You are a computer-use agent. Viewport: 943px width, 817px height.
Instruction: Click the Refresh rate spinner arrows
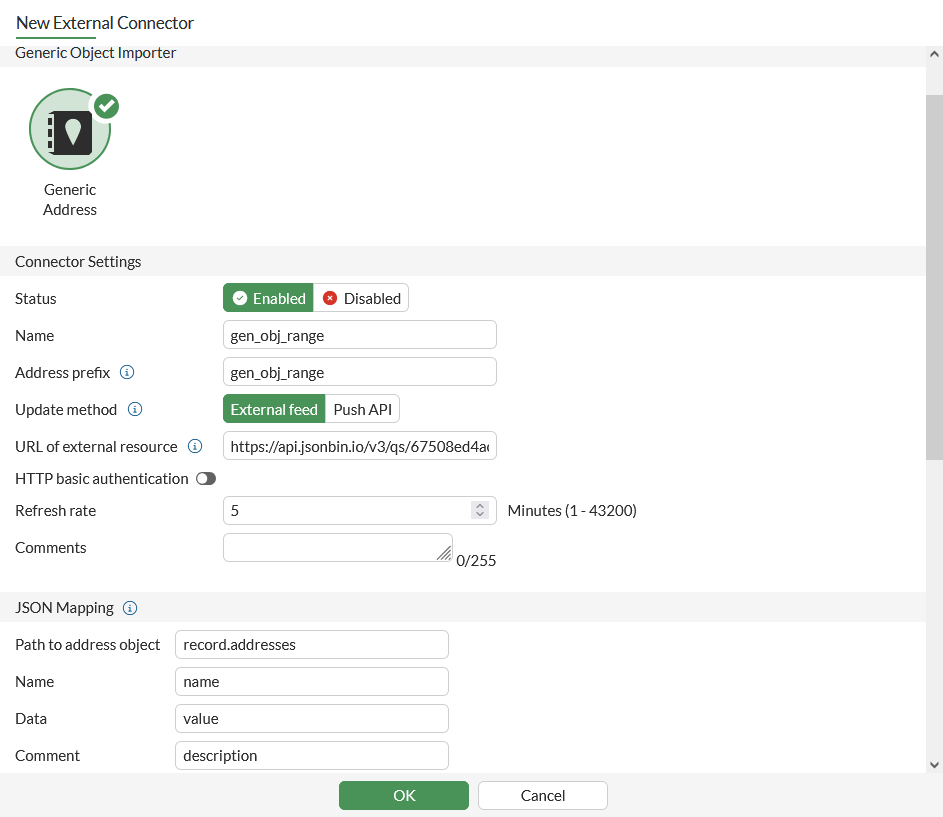(x=479, y=510)
